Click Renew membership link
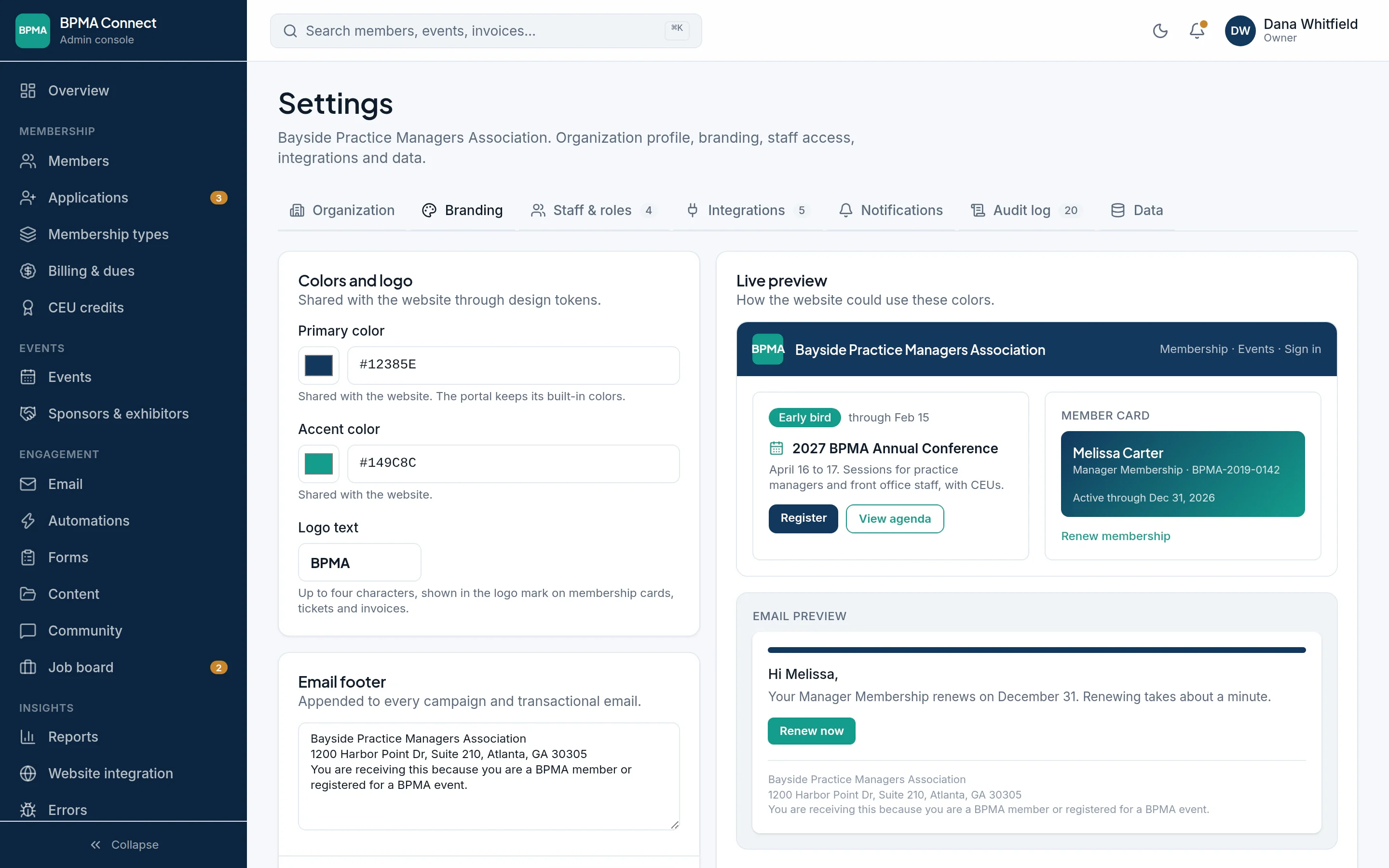 pos(1115,536)
